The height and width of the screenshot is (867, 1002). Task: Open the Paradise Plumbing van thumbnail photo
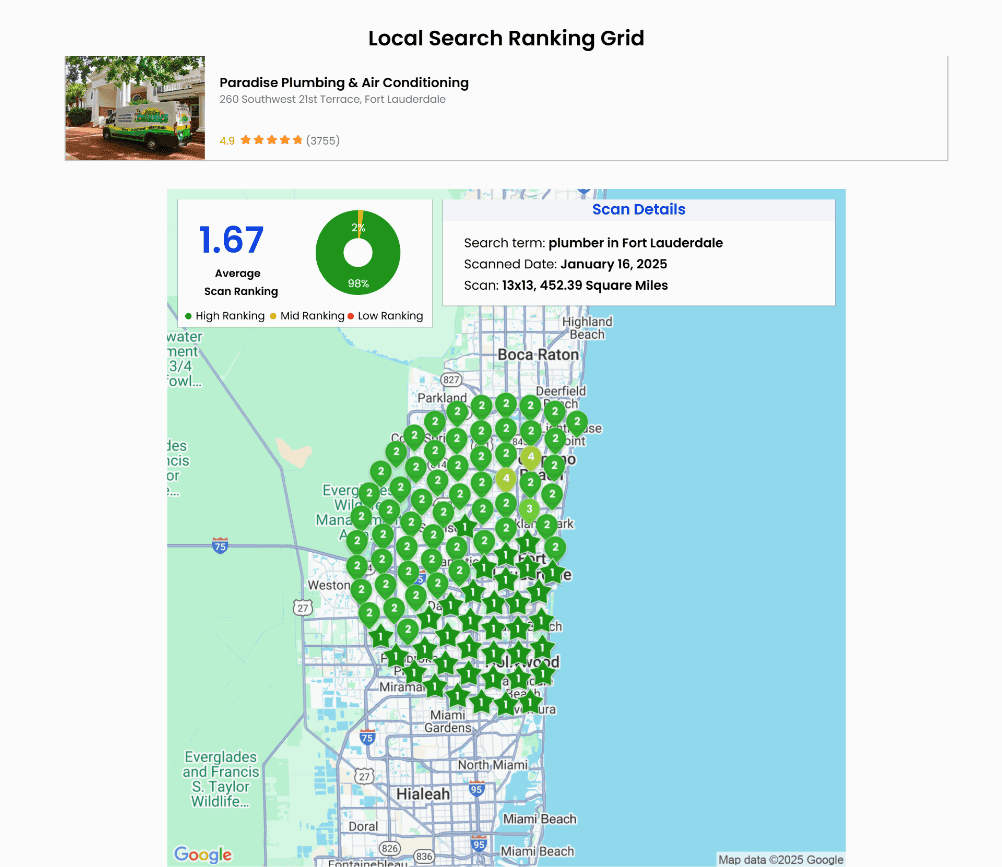click(135, 108)
